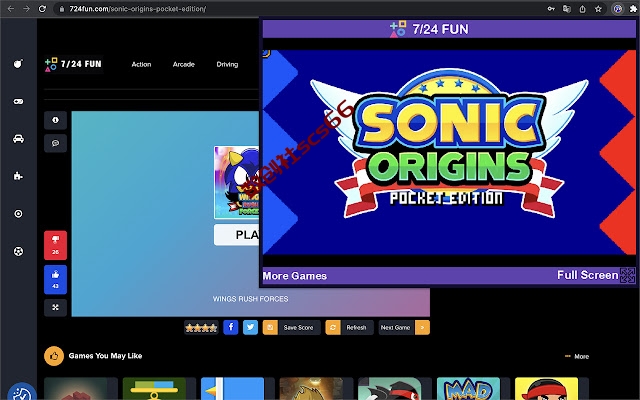Viewport: 640px width, 400px height.
Task: Click the car icon in left sidebar
Action: (18, 139)
